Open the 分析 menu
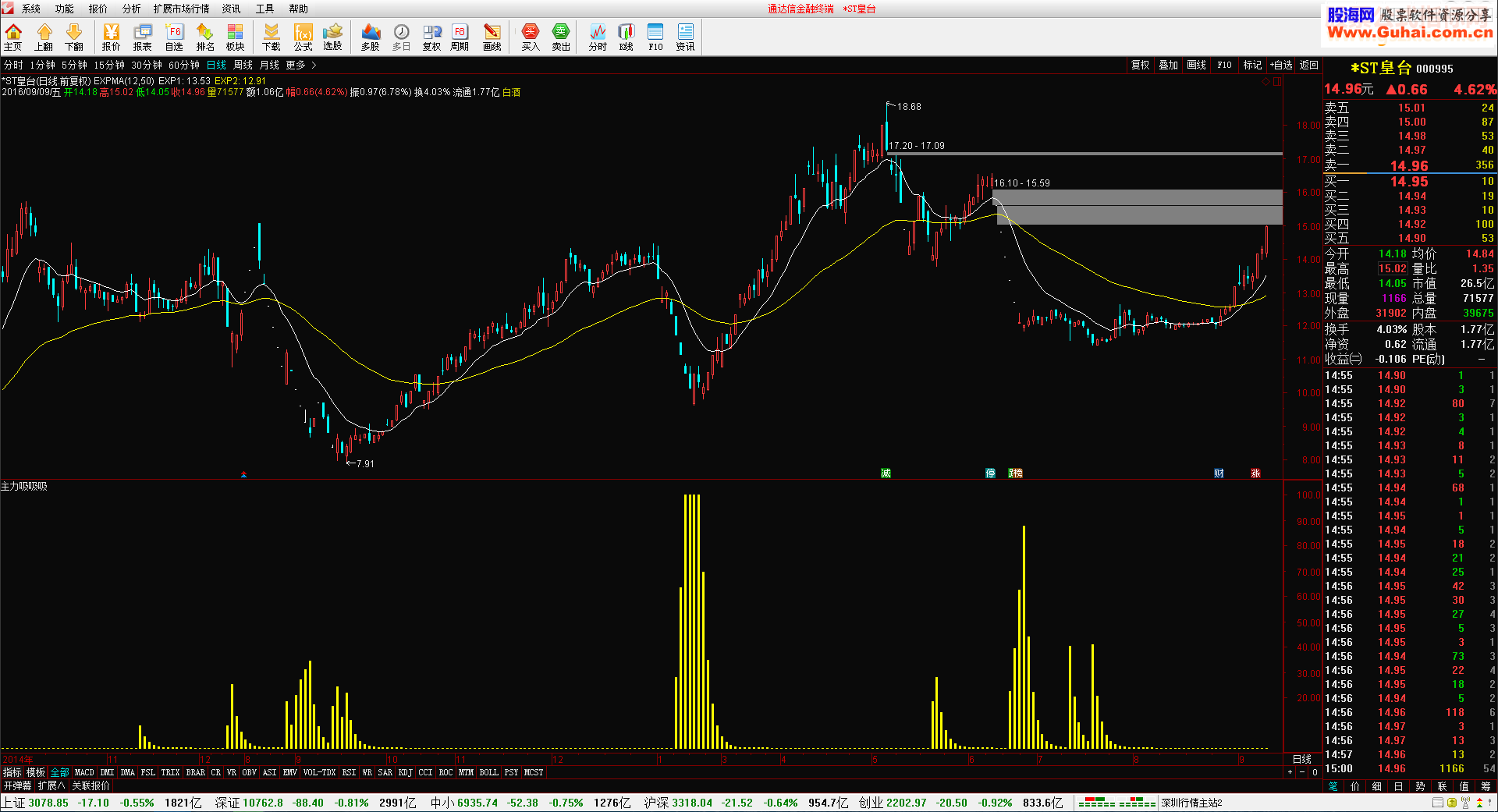1498x812 pixels. 132,9
